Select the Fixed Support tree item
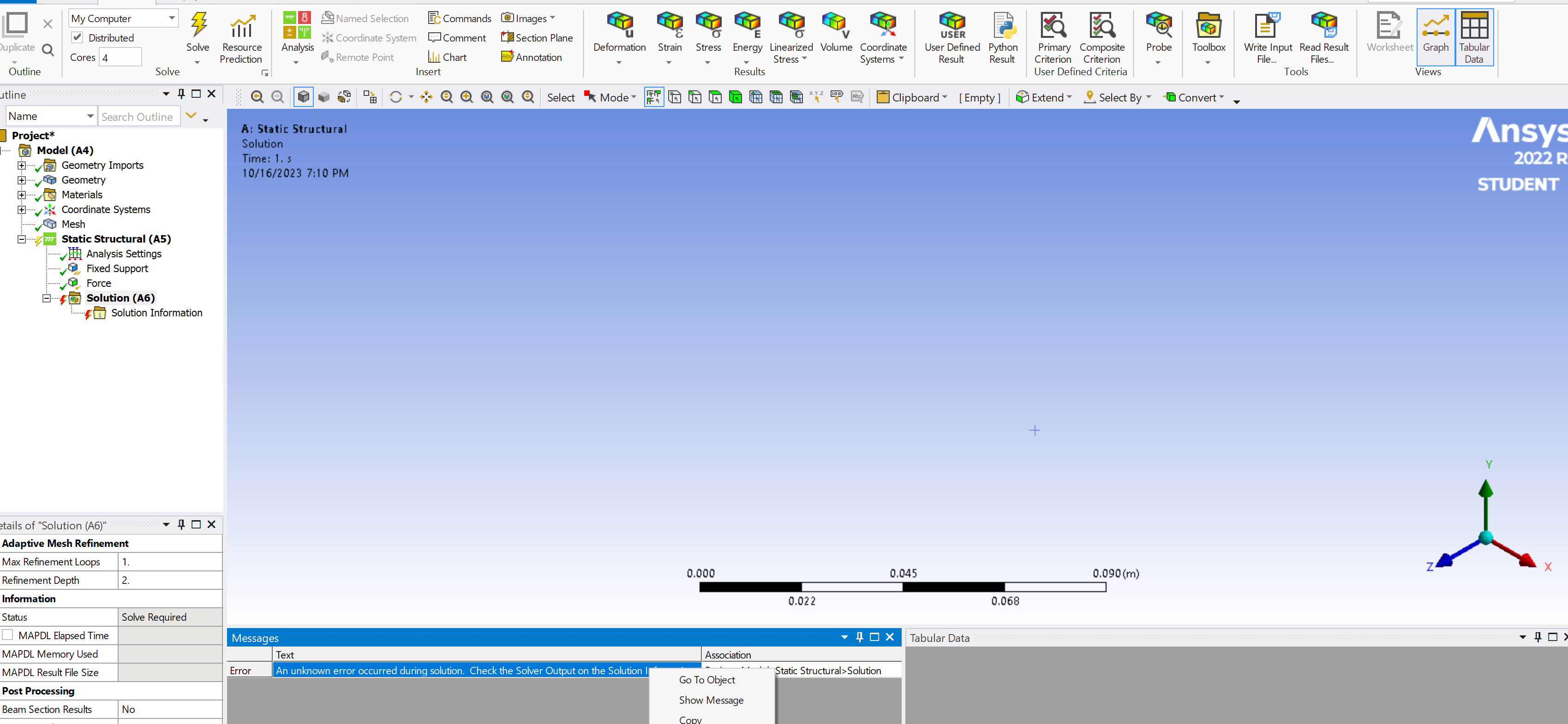The width and height of the screenshot is (1568, 724). pyautogui.click(x=117, y=268)
